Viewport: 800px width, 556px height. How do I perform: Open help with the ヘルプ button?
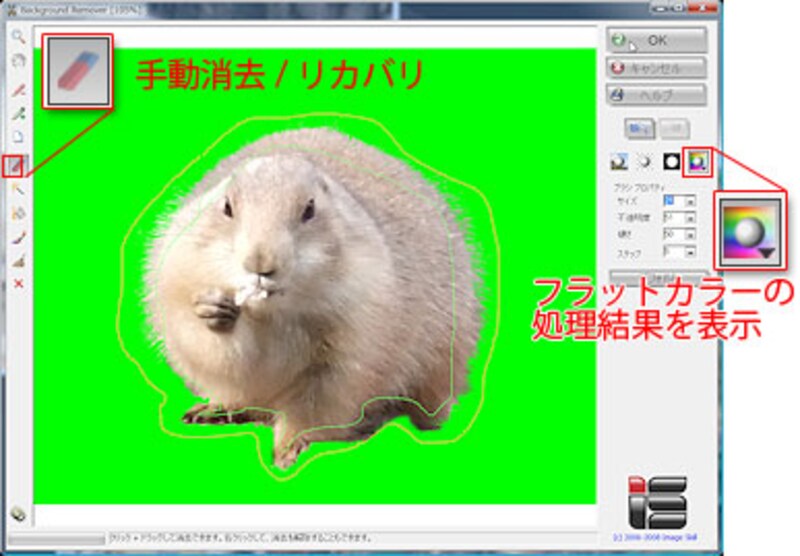(656, 95)
